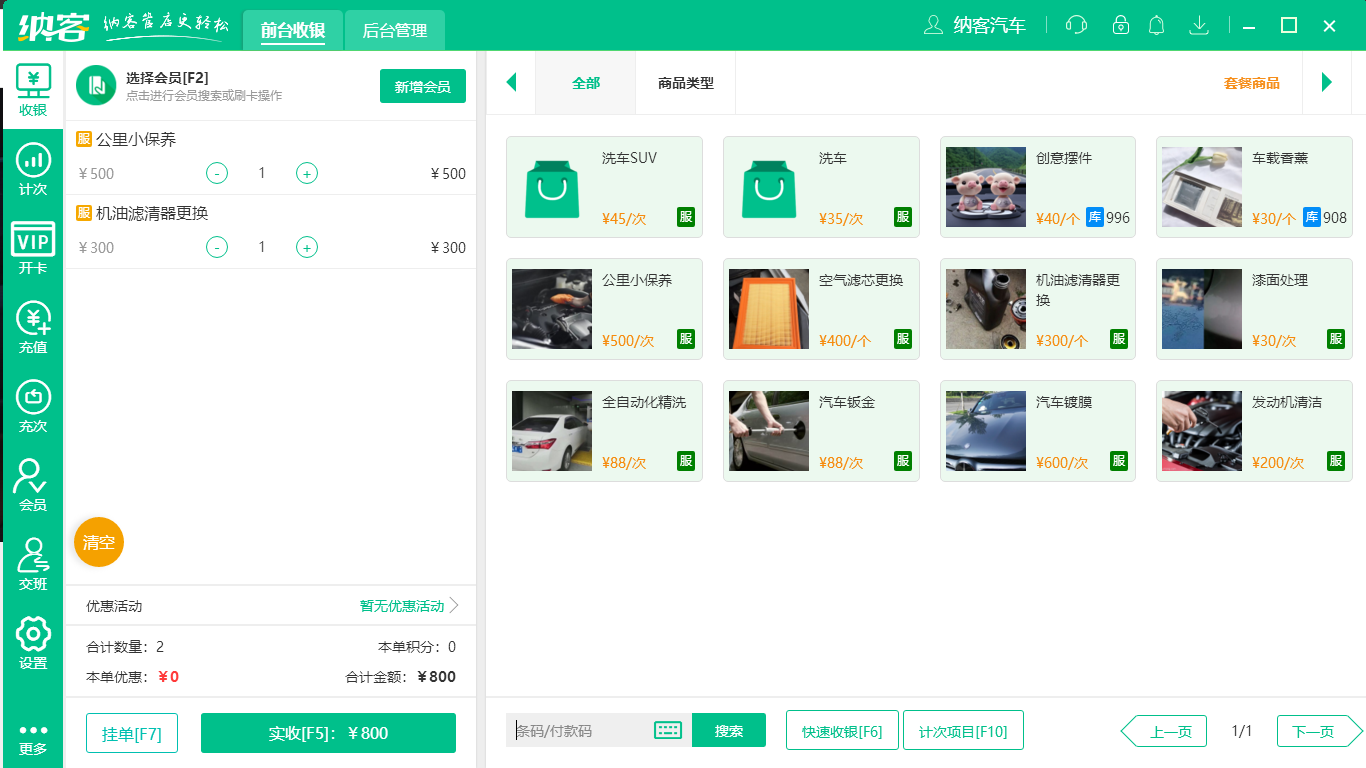Click the 实收[F5] ¥800 button
The height and width of the screenshot is (768, 1366).
pyautogui.click(x=328, y=733)
